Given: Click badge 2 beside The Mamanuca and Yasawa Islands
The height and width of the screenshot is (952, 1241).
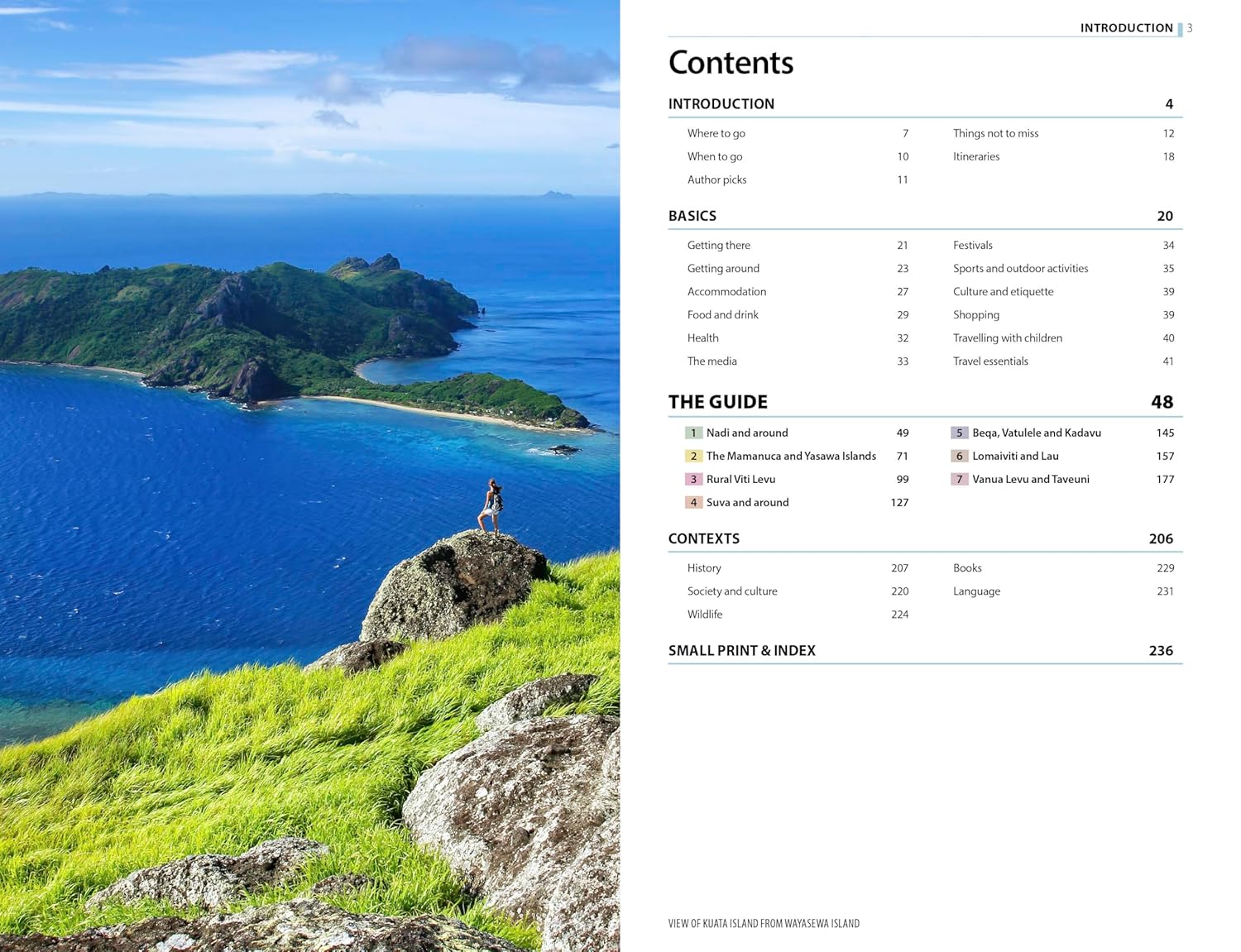Looking at the screenshot, I should tap(693, 456).
